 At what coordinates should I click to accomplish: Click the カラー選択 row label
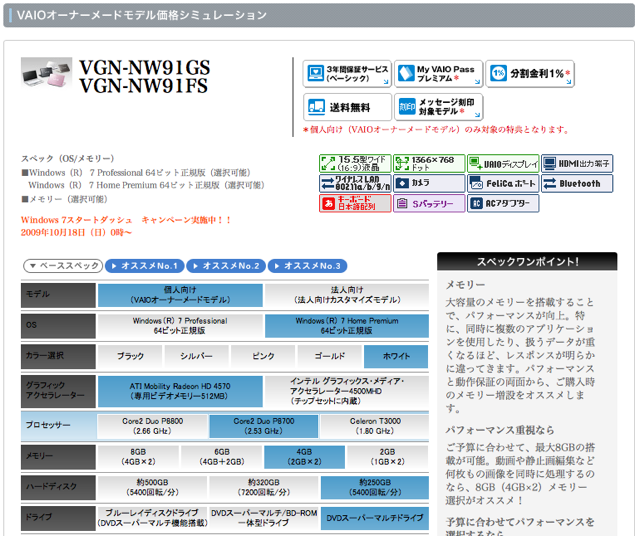pyautogui.click(x=58, y=356)
